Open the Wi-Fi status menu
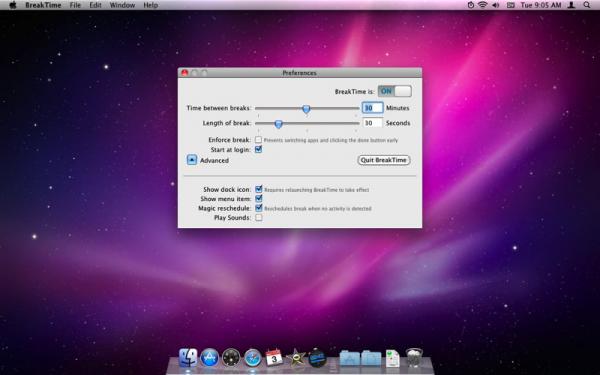This screenshot has width=600, height=375. coord(483,5)
